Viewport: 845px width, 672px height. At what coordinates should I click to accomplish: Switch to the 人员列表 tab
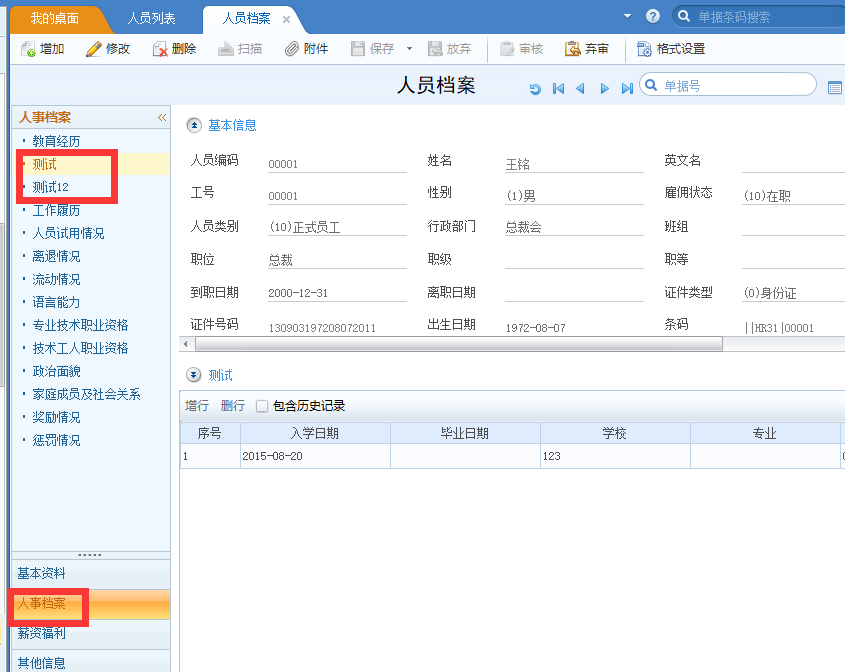coord(151,18)
